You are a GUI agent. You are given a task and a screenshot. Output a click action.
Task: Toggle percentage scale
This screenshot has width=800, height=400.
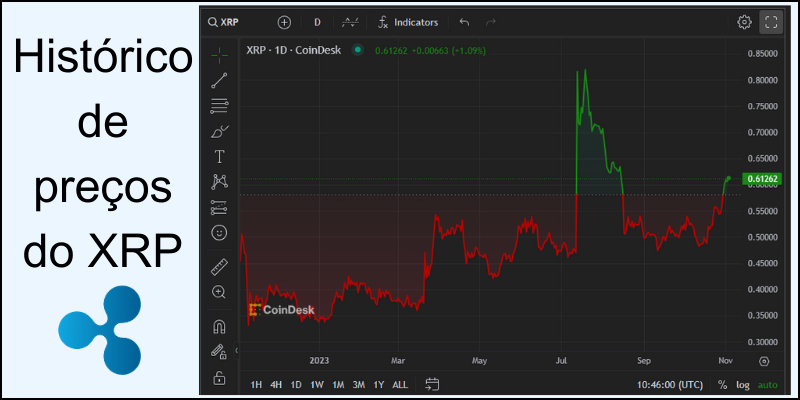(722, 385)
